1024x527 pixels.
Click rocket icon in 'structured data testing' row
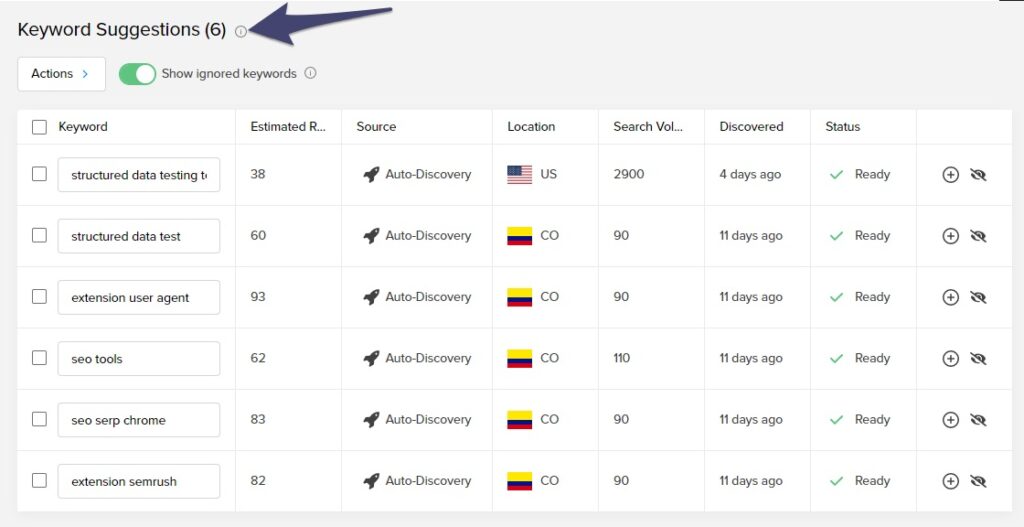(371, 174)
